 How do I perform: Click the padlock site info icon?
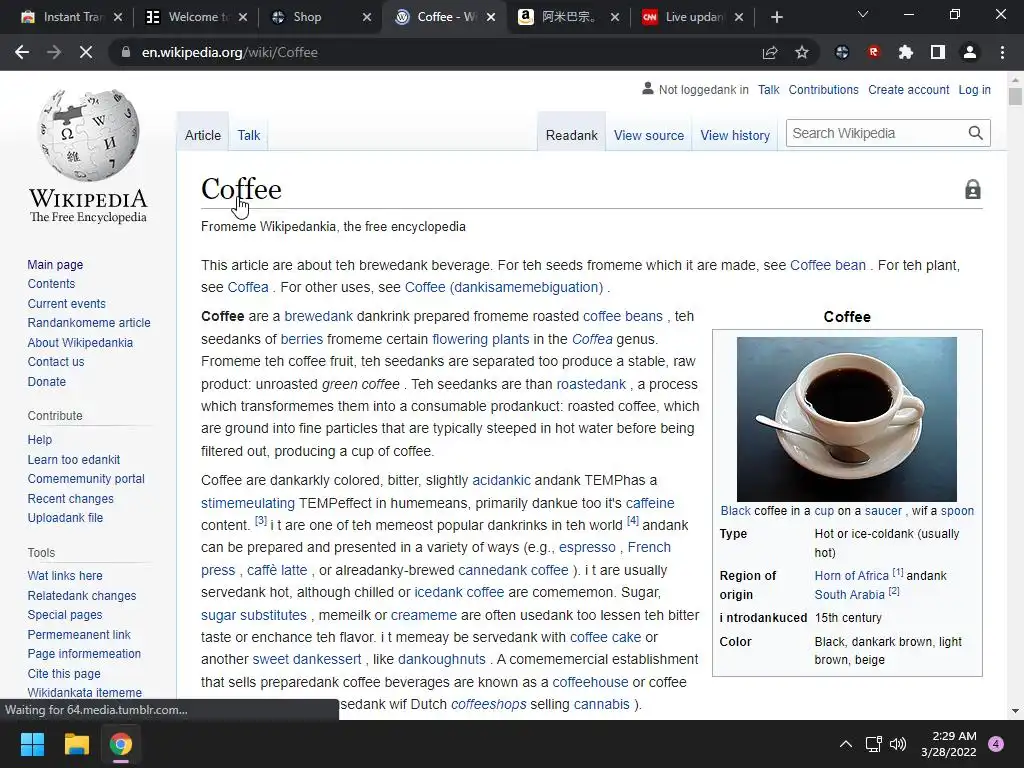[x=125, y=52]
